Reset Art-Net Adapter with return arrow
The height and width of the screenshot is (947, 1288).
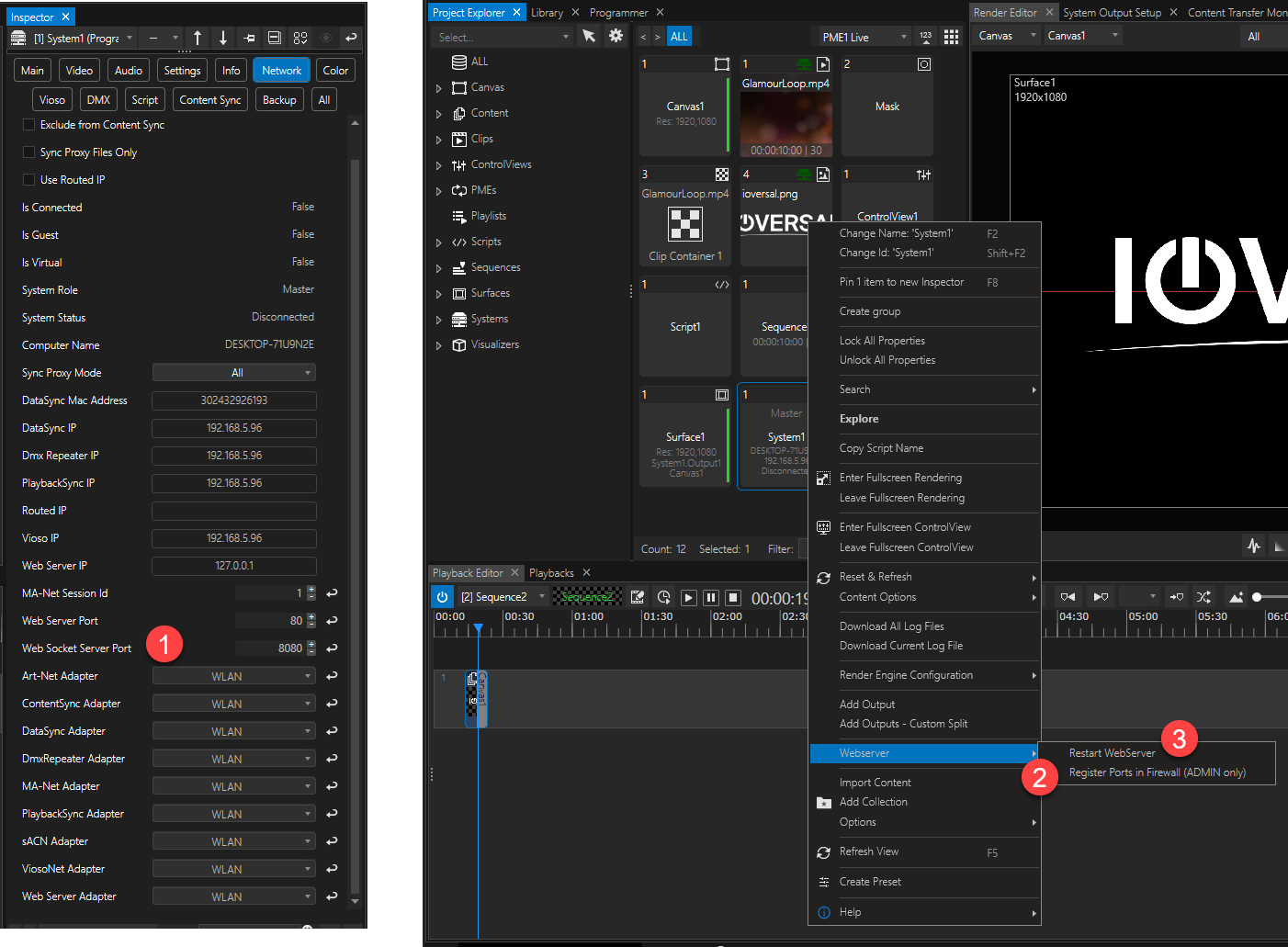click(x=332, y=676)
